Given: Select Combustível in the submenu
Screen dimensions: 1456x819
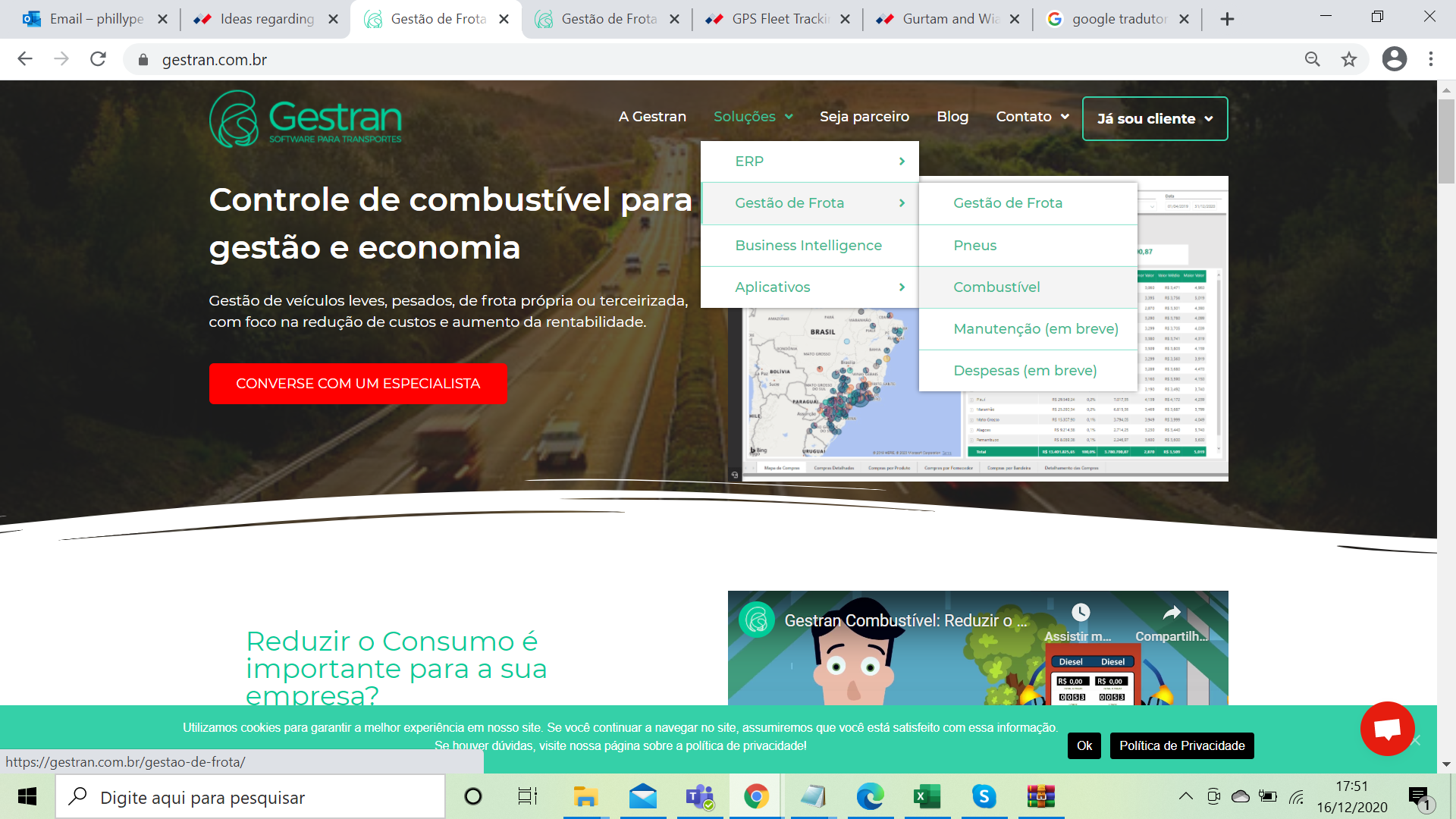Looking at the screenshot, I should 996,287.
